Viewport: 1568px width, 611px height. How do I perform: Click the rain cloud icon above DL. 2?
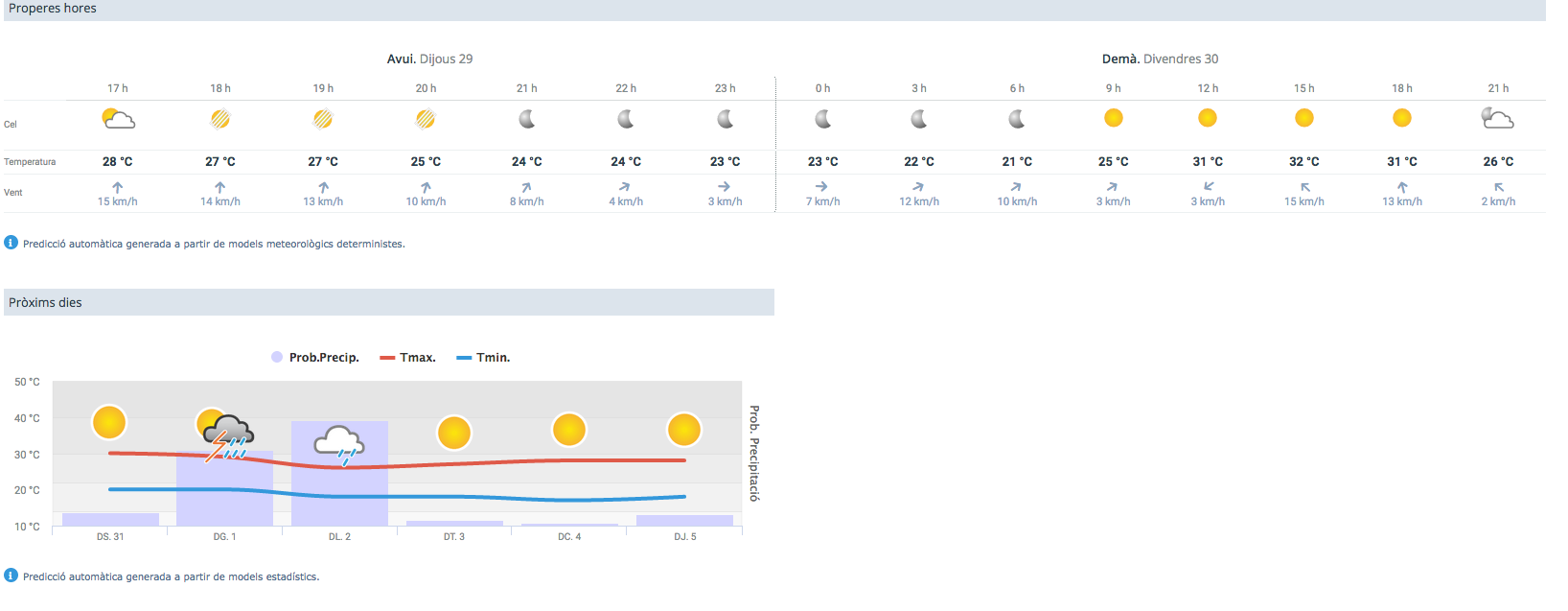[339, 443]
